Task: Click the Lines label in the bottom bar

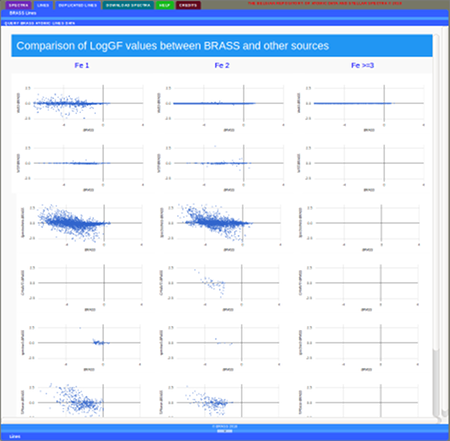Action: (x=15, y=436)
